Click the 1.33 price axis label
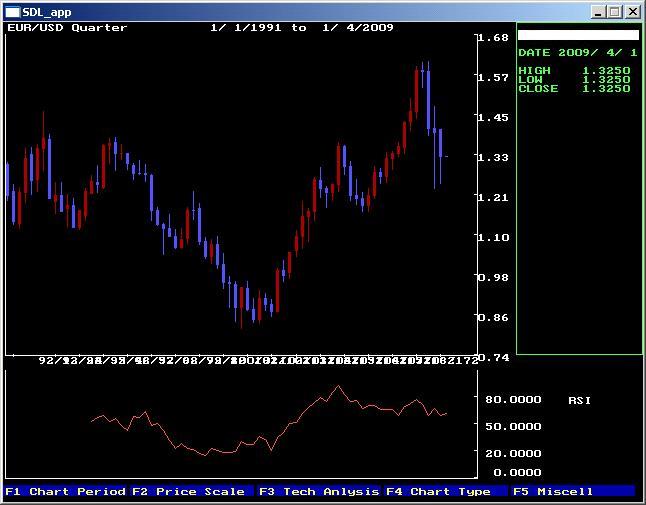 coord(494,157)
